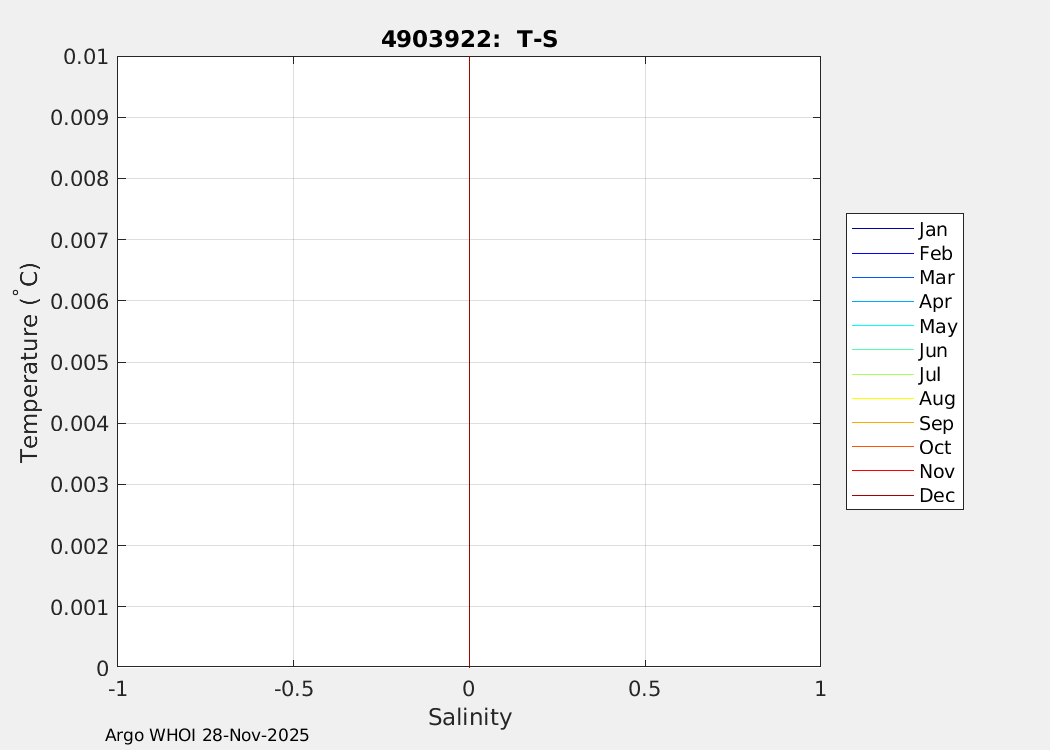Select the Feb legend entry text
This screenshot has width=1050, height=750.
tap(935, 254)
